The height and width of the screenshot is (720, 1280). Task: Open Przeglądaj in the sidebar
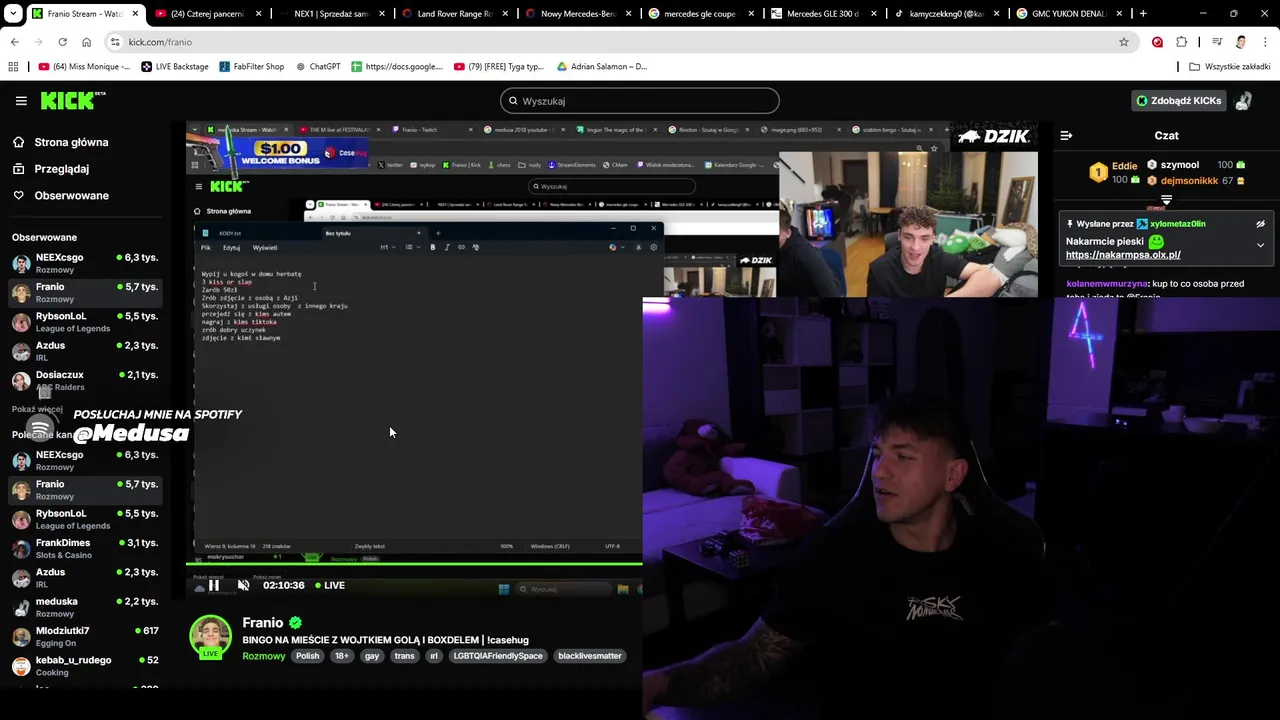point(60,169)
